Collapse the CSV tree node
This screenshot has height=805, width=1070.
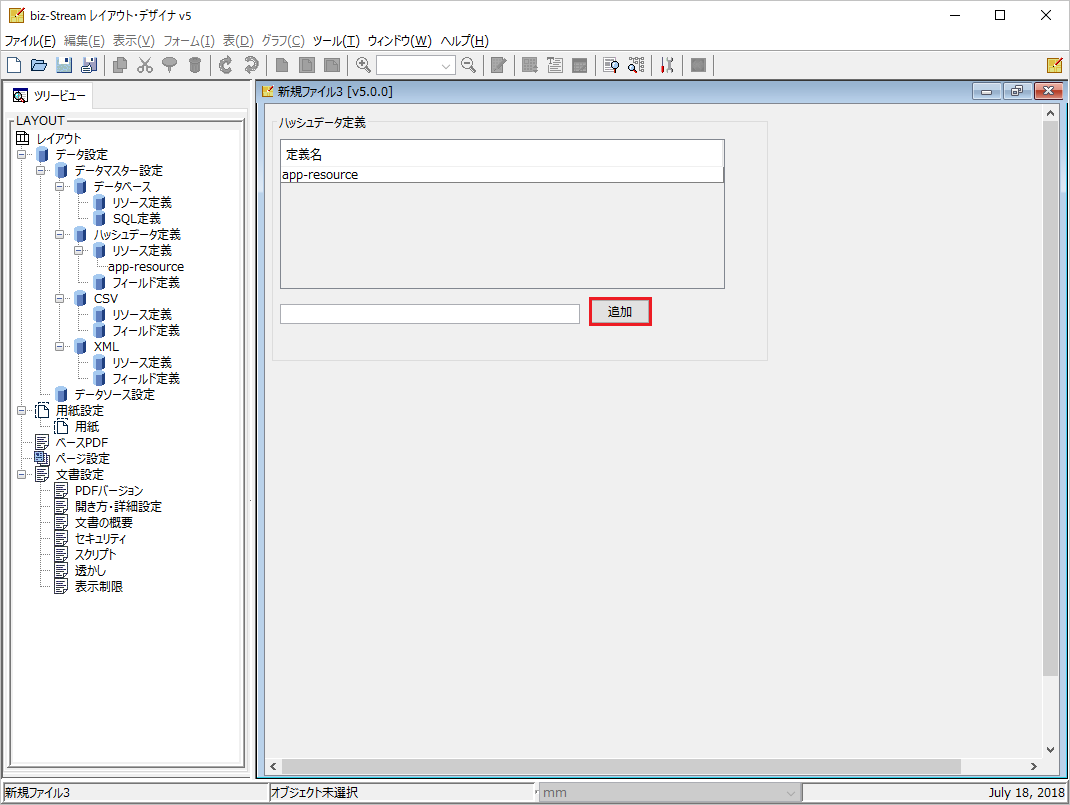click(60, 299)
